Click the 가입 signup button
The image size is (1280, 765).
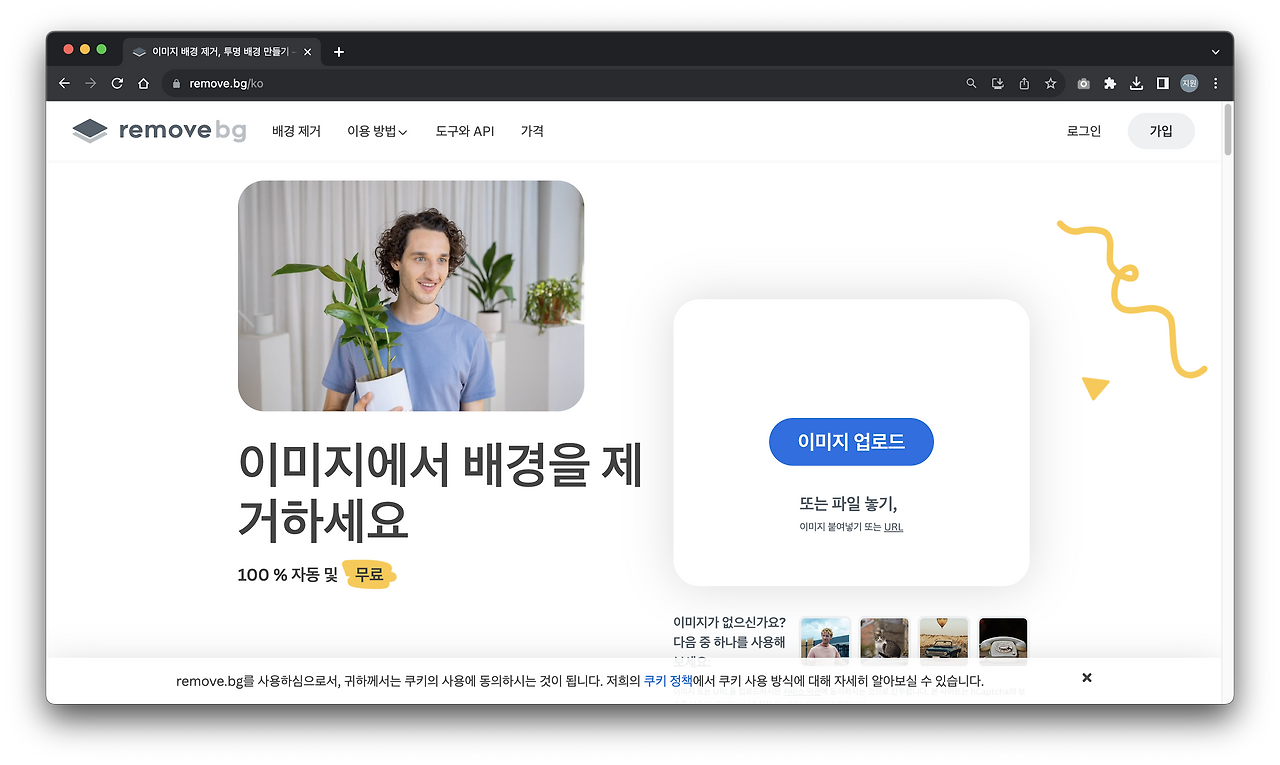pyautogui.click(x=1161, y=130)
